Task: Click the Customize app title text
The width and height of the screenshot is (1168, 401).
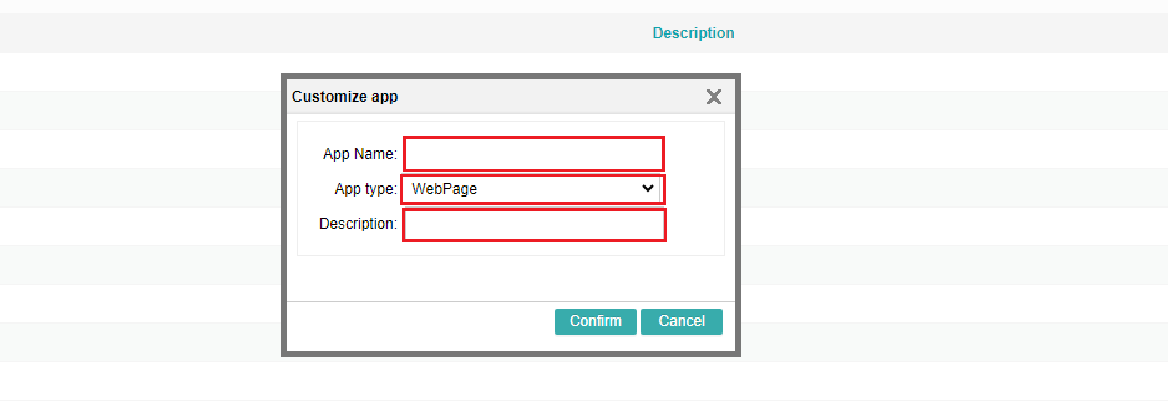Action: click(x=344, y=97)
